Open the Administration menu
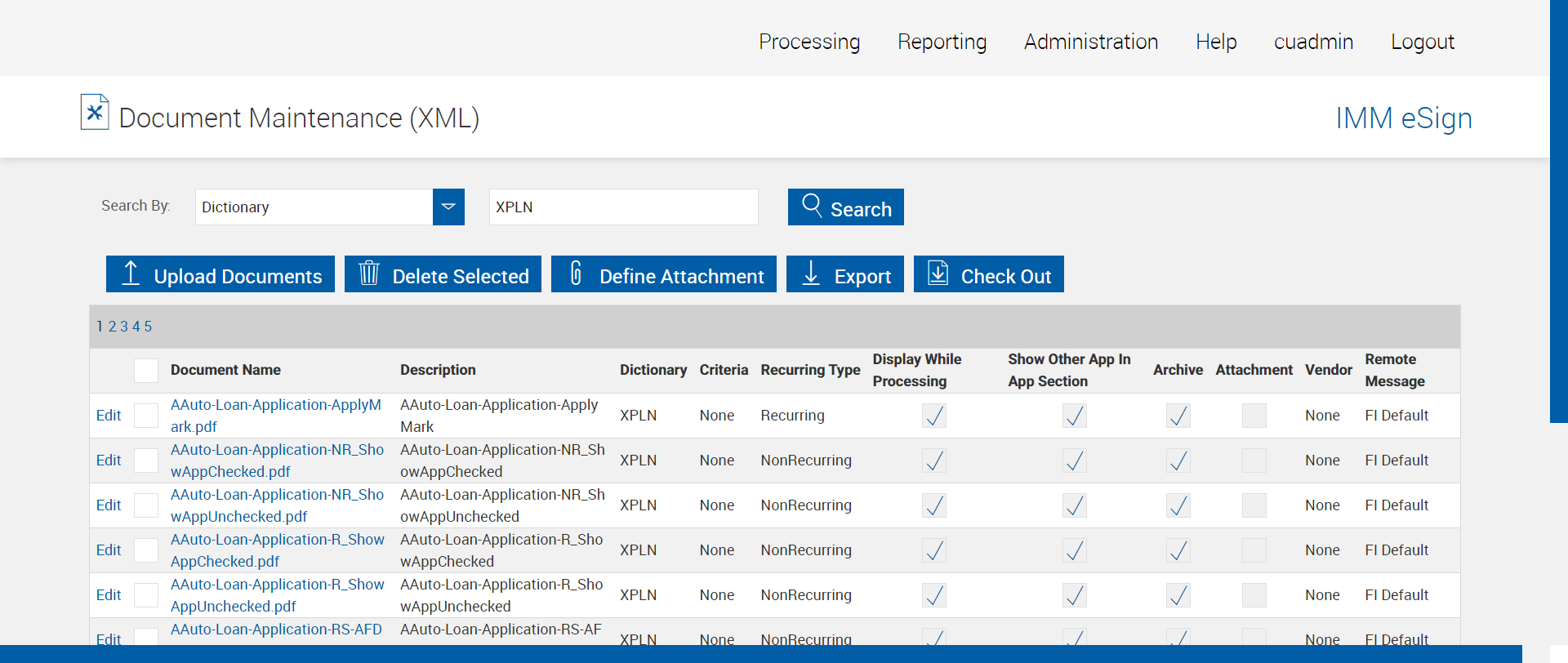 (1090, 42)
